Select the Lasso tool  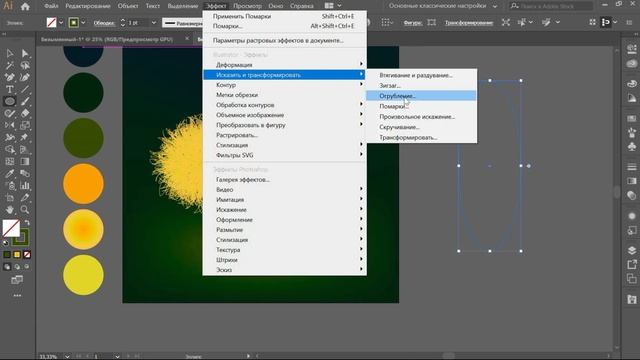click(x=25, y=65)
